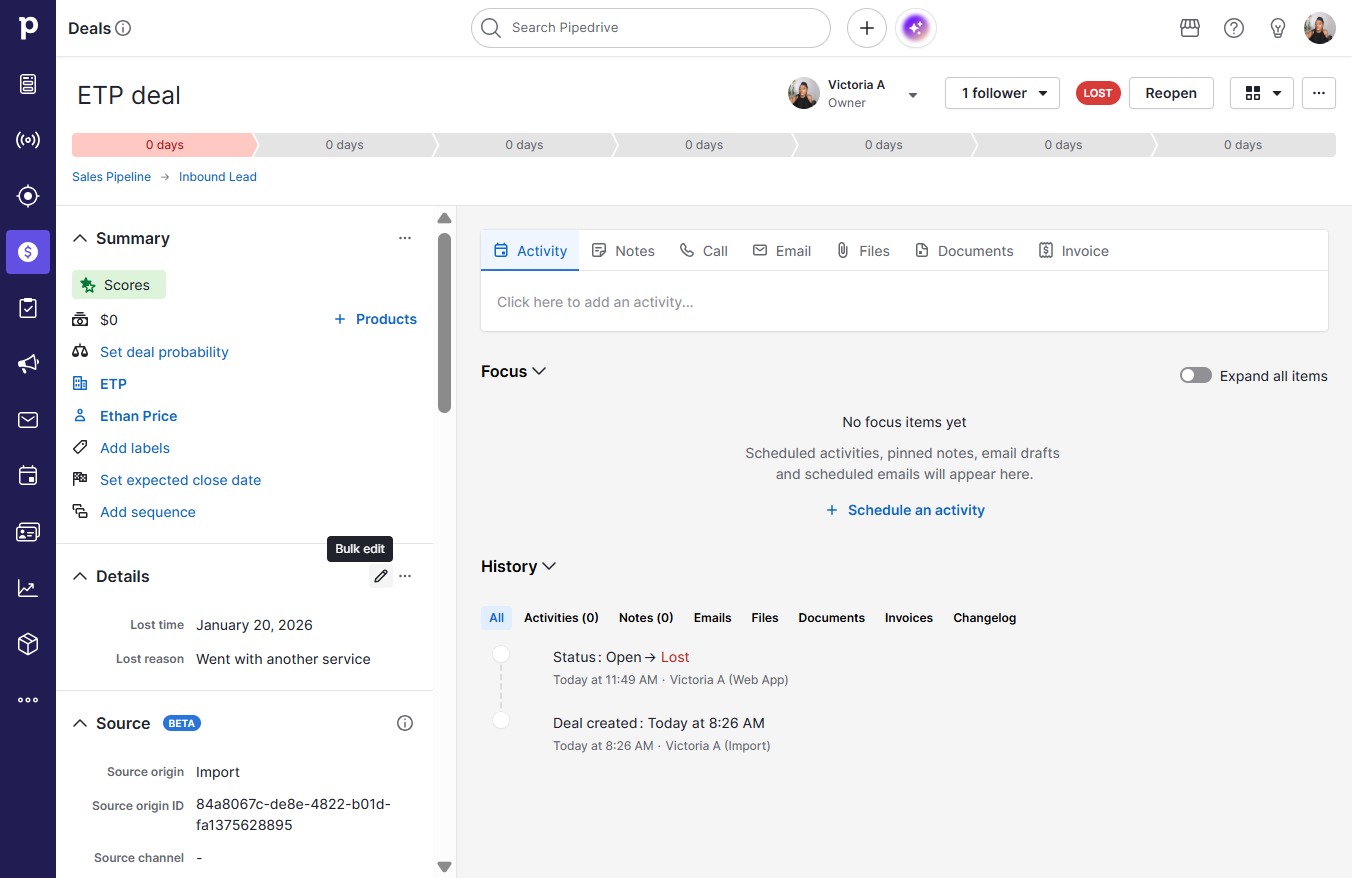Screen dimensions: 1352x878
Task: Switch to the Call tab
Action: (704, 251)
